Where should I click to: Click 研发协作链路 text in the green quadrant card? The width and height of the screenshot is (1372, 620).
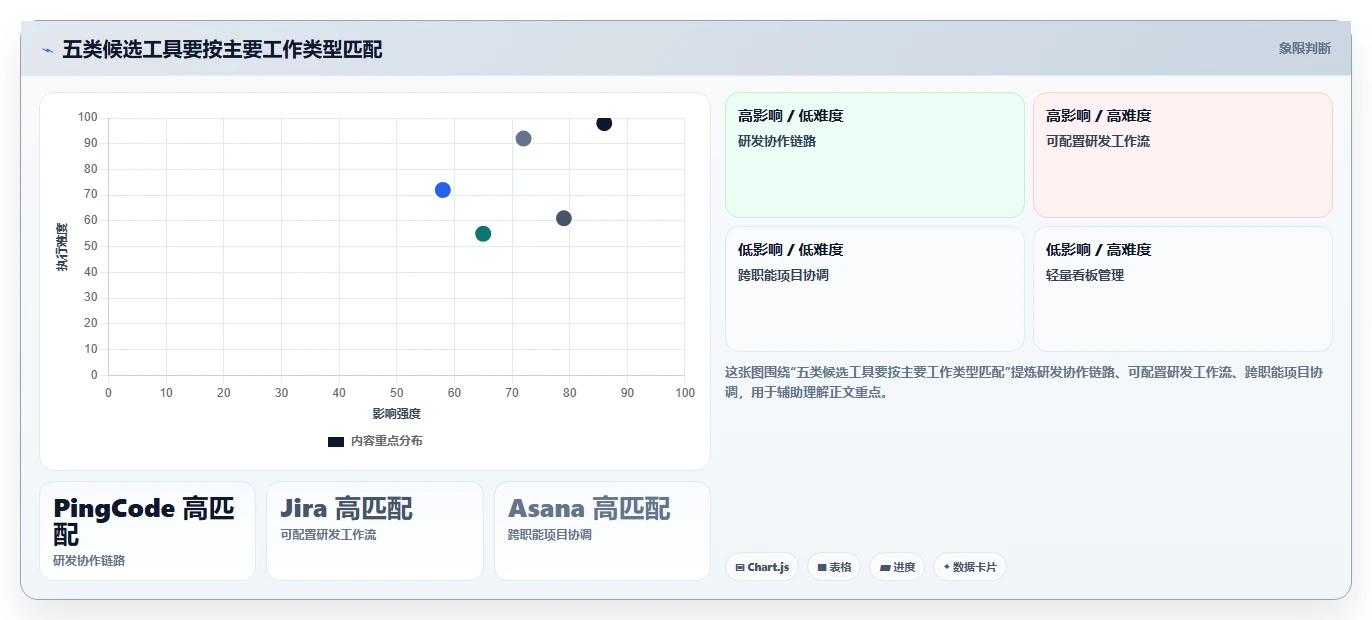[x=777, y=141]
